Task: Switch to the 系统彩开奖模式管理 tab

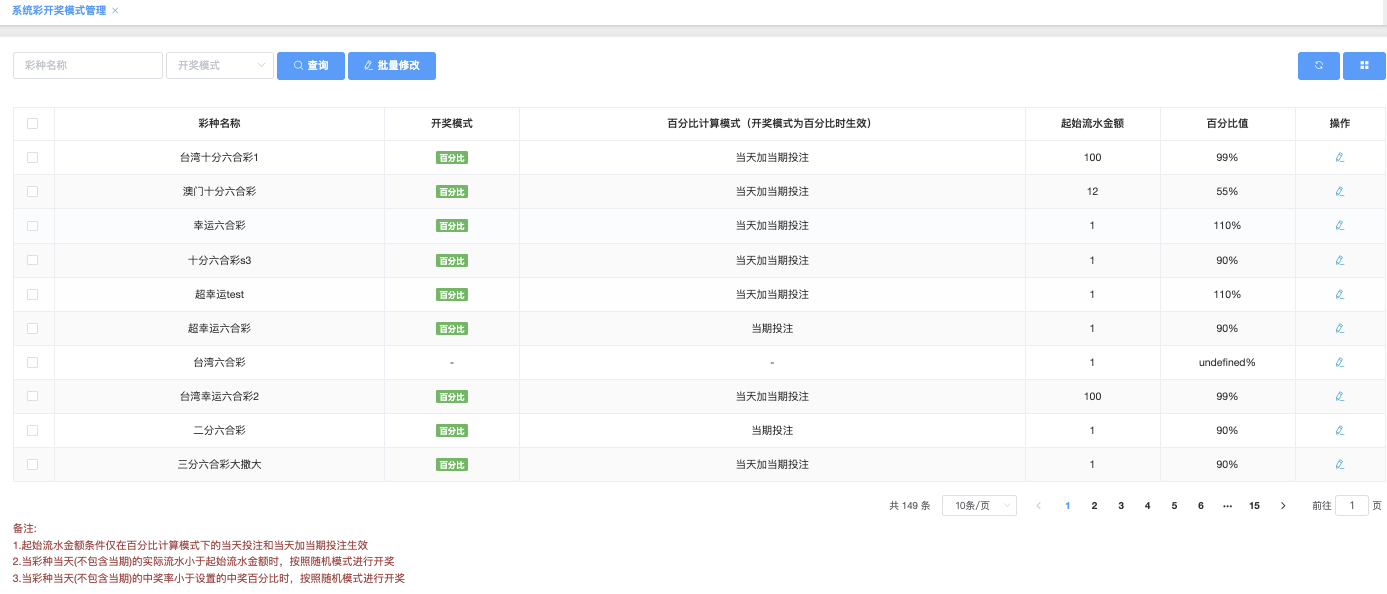Action: (58, 10)
